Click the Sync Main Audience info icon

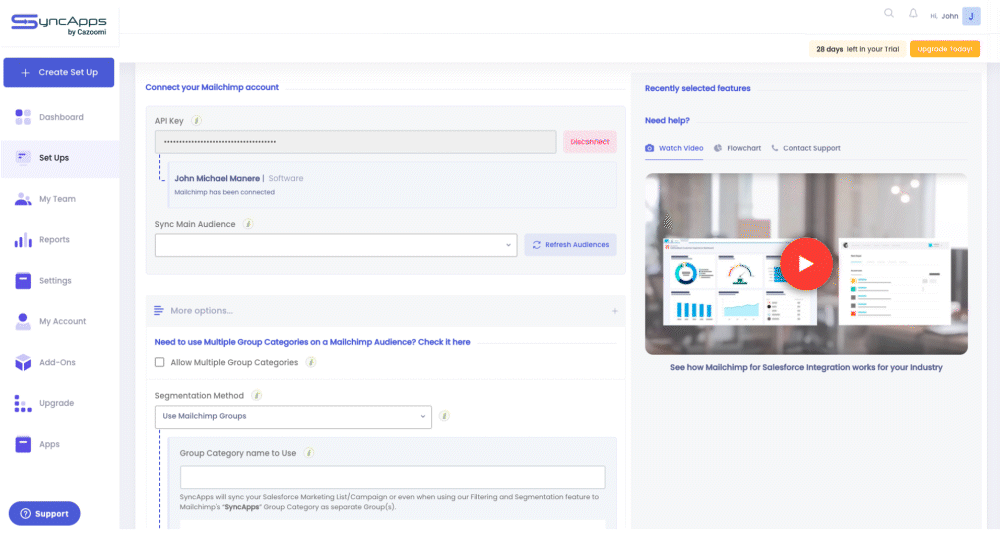click(x=248, y=224)
